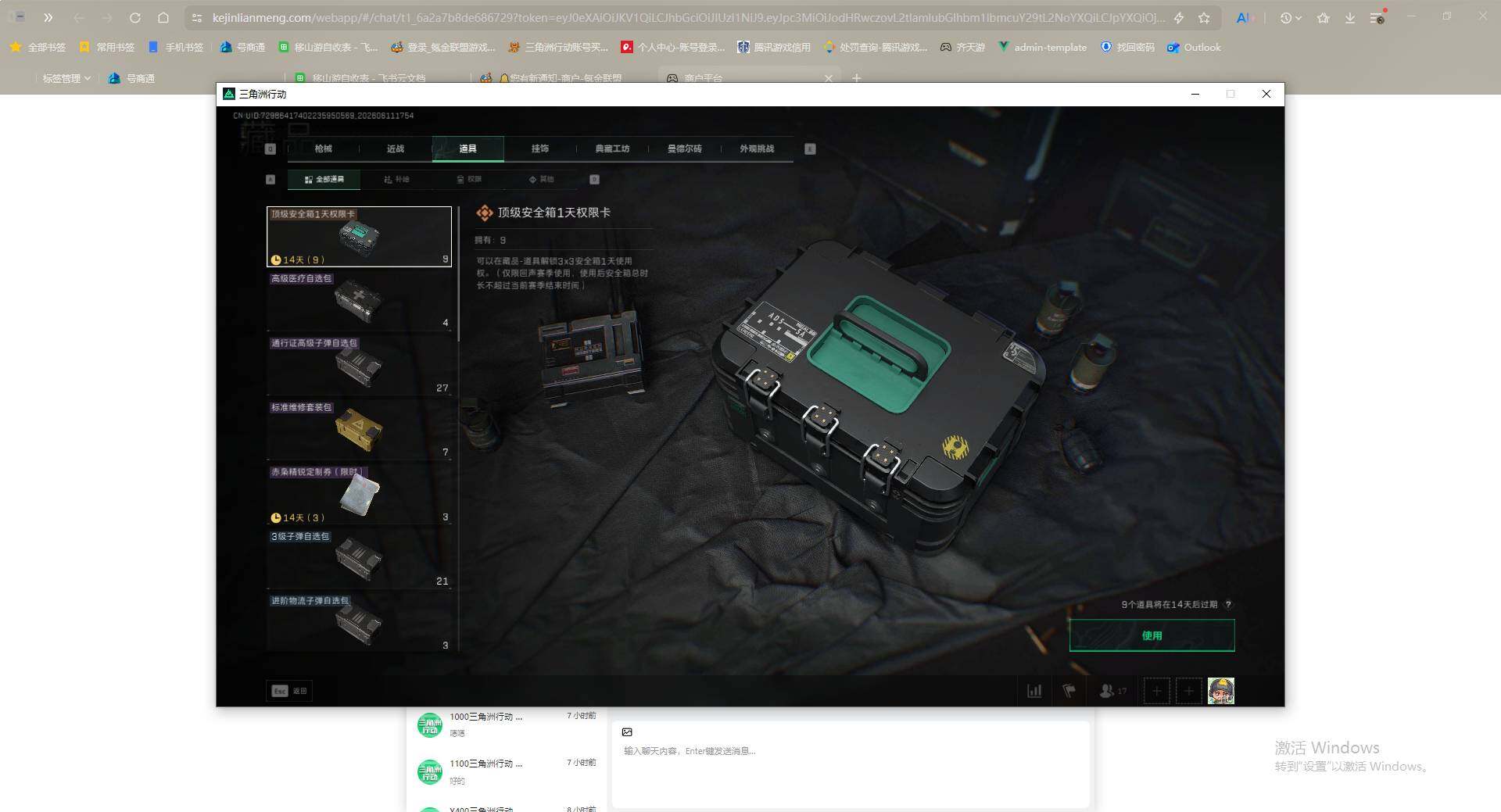Click the second plus squad slot
This screenshot has height=812, width=1501.
click(1188, 691)
